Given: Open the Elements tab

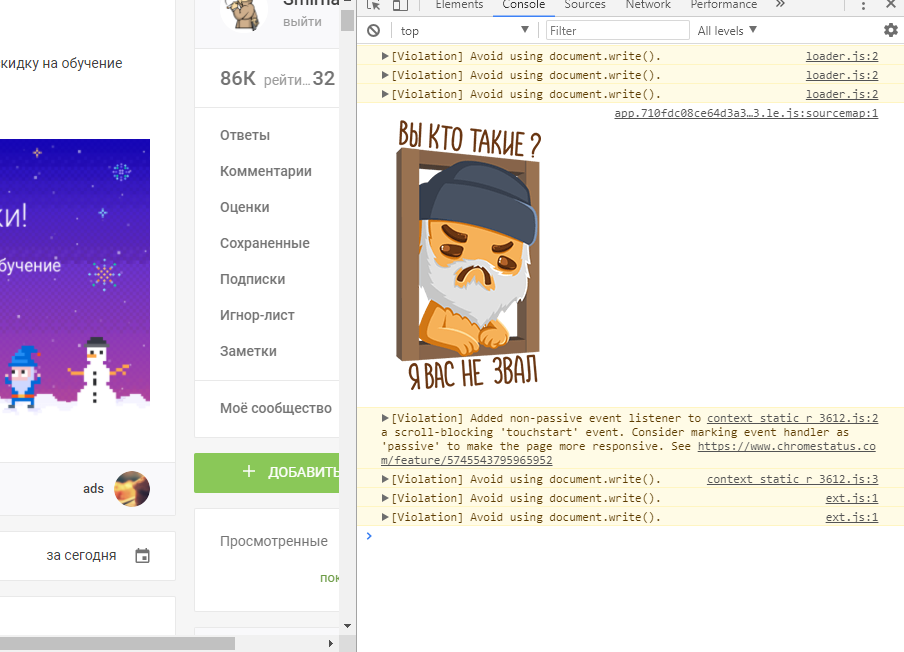Looking at the screenshot, I should pos(460,5).
